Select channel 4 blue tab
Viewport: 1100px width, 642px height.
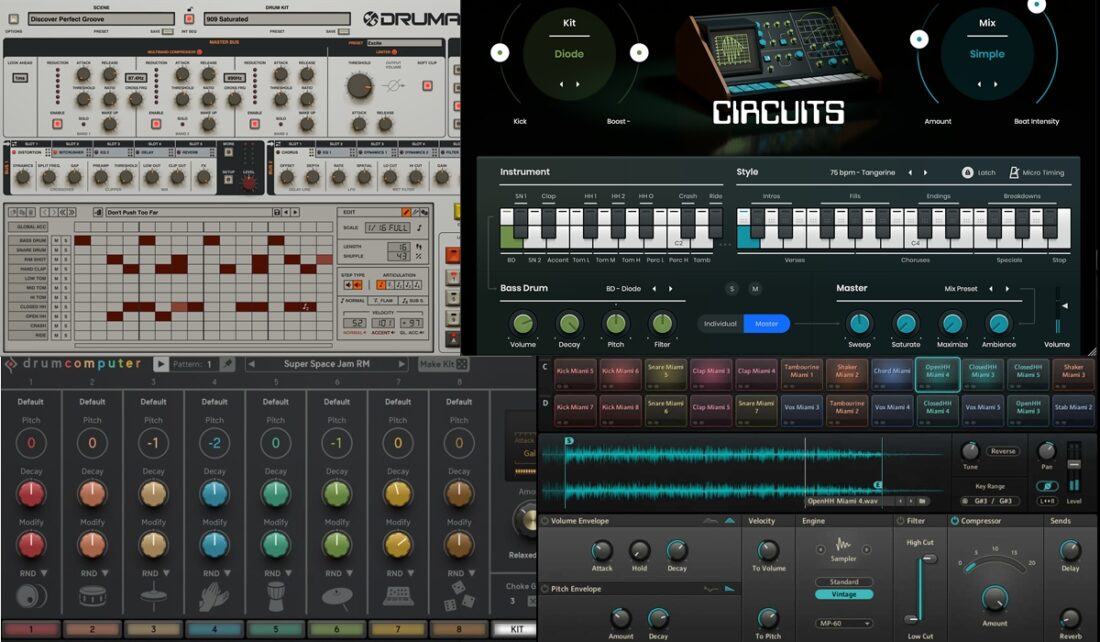214,630
